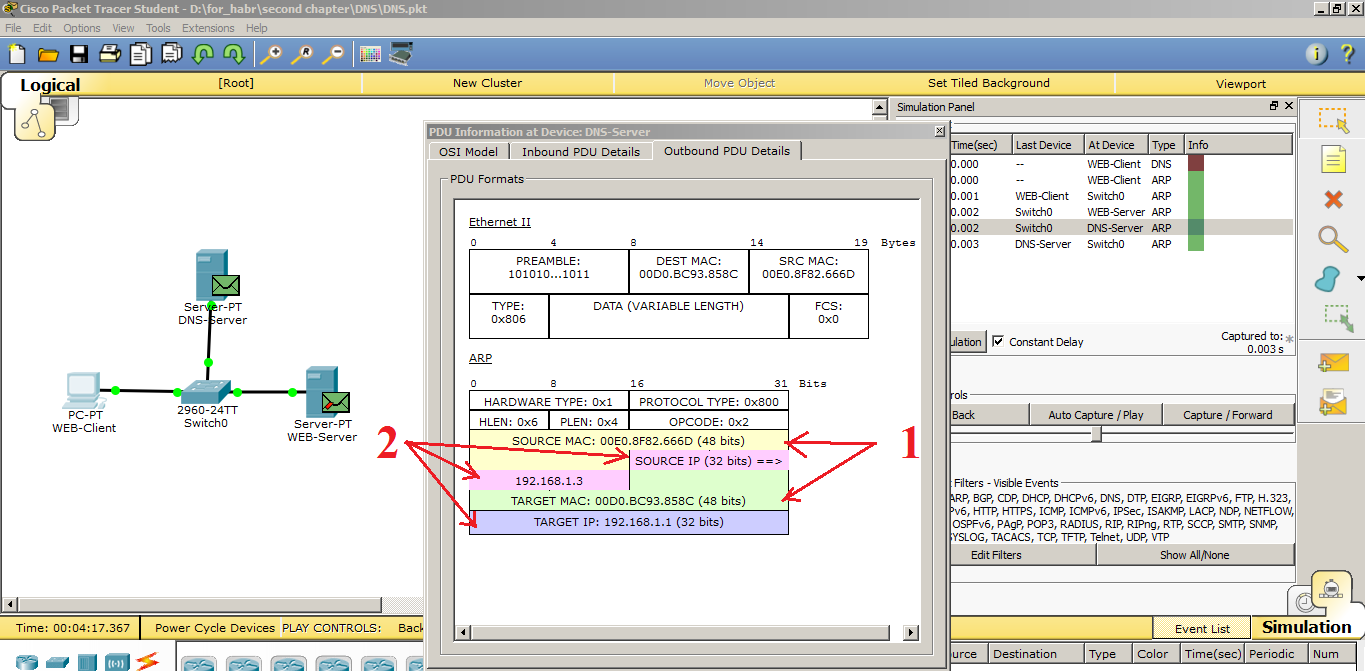Switch to Inbound PDU Details tab
This screenshot has height=671, width=1365.
coord(581,152)
